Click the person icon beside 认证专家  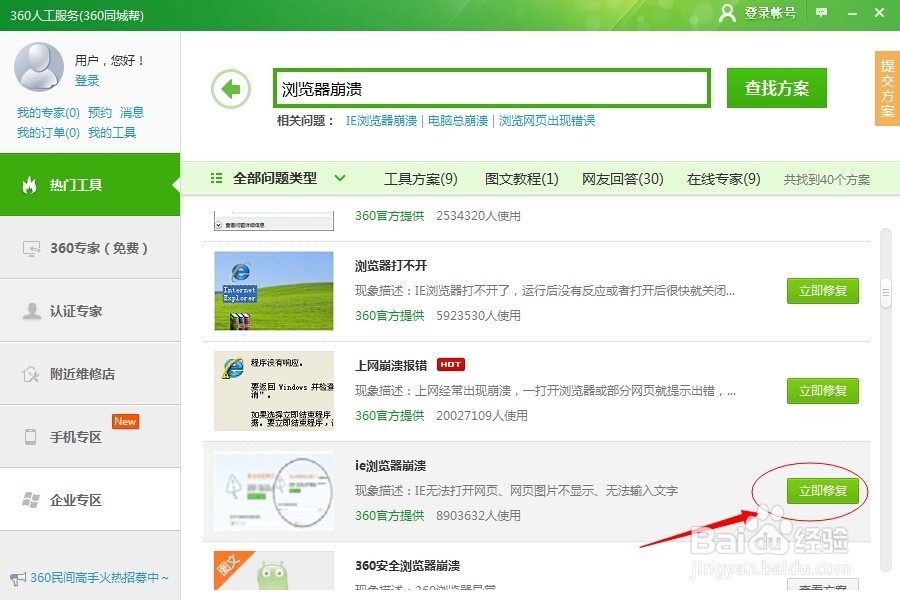(32, 311)
